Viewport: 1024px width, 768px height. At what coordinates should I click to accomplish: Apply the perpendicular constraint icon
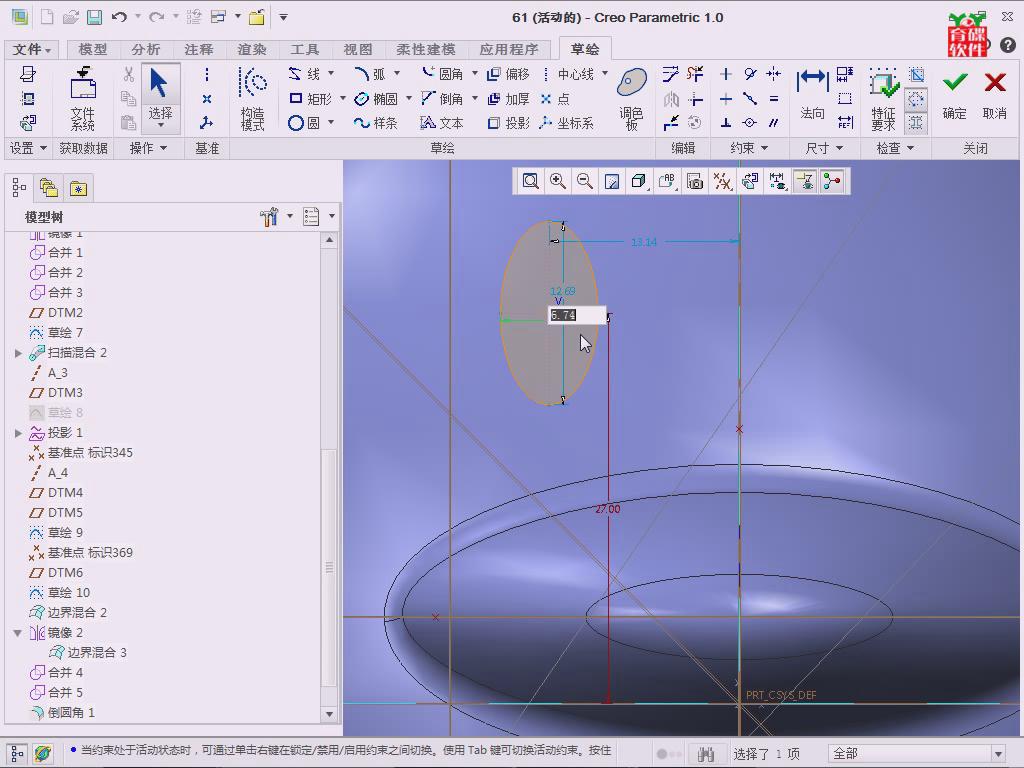click(726, 123)
